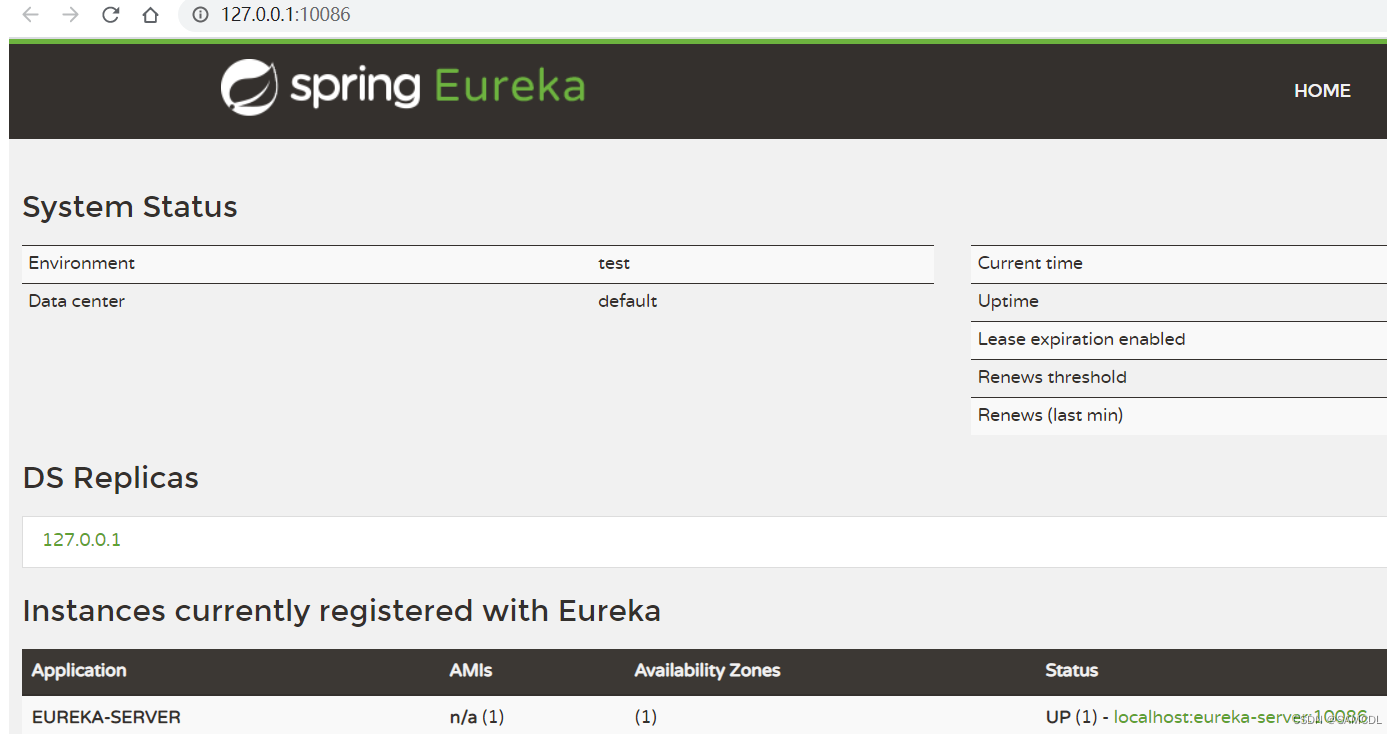Viewport: 1397px width, 734px height.
Task: Click the Current time row
Action: [1030, 263]
